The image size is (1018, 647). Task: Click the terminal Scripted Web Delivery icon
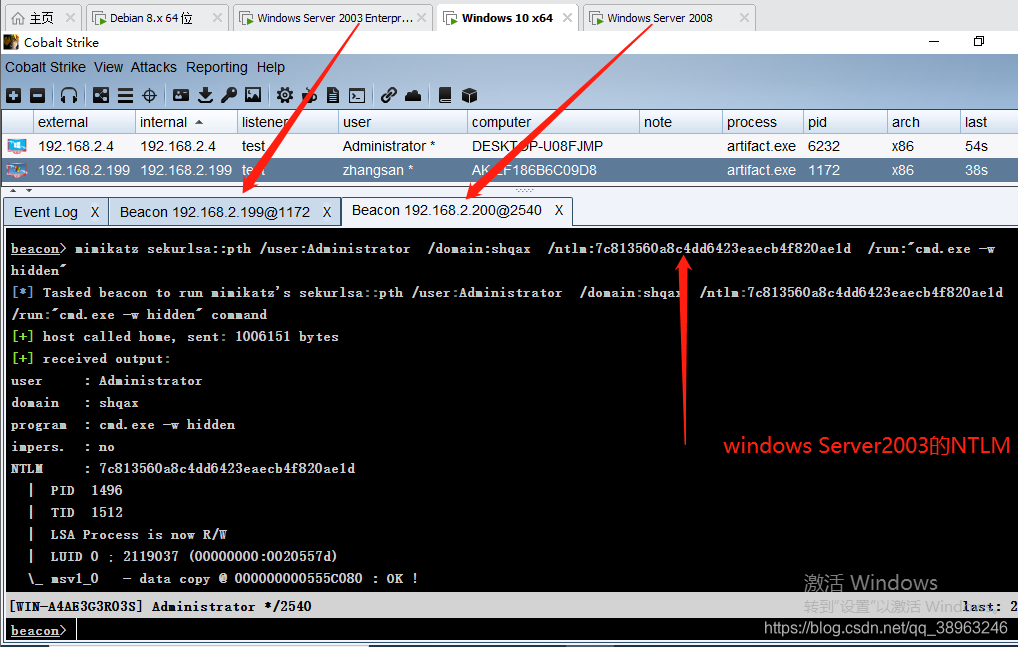[x=357, y=96]
